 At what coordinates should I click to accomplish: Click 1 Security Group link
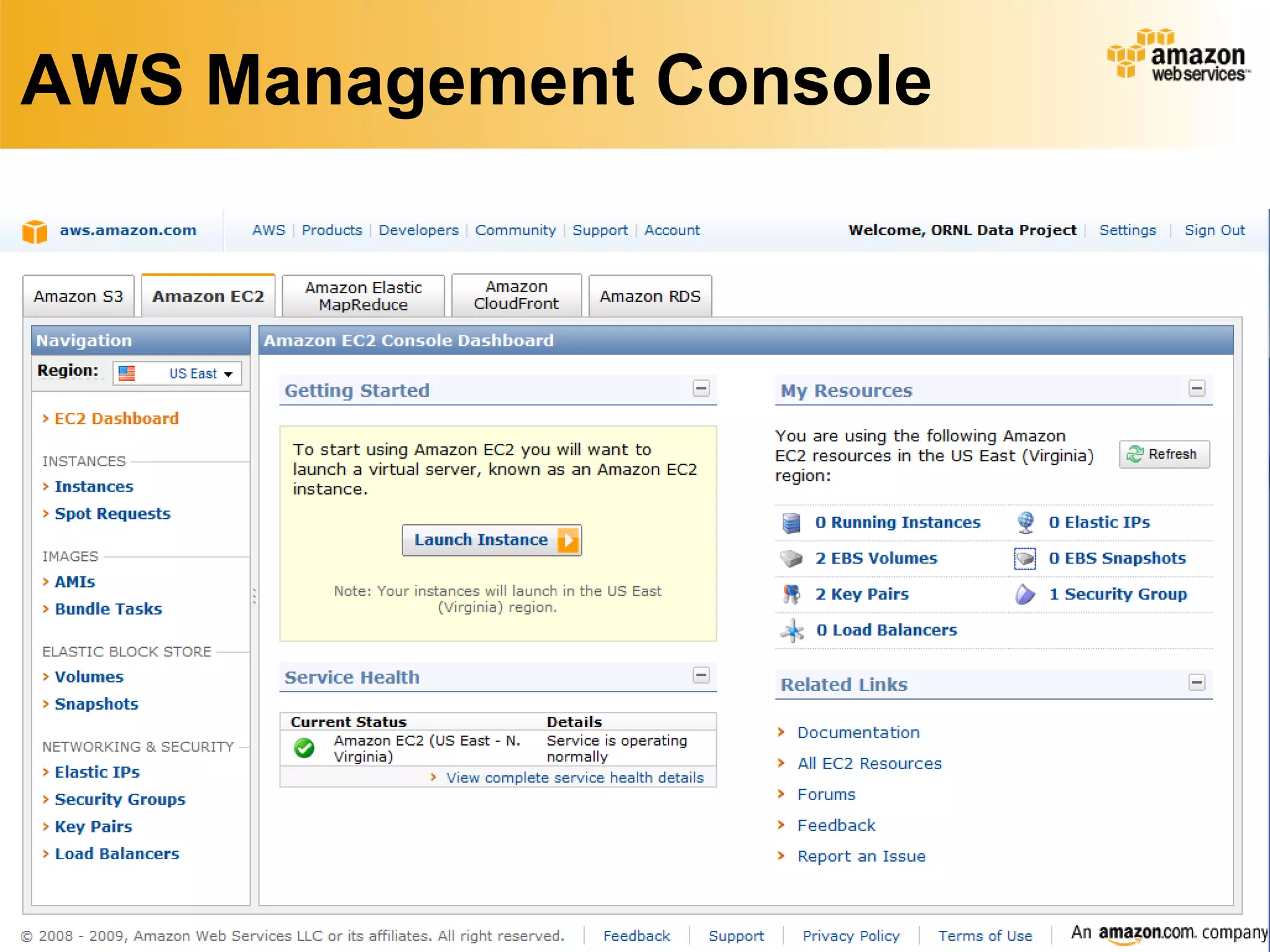pyautogui.click(x=1118, y=594)
